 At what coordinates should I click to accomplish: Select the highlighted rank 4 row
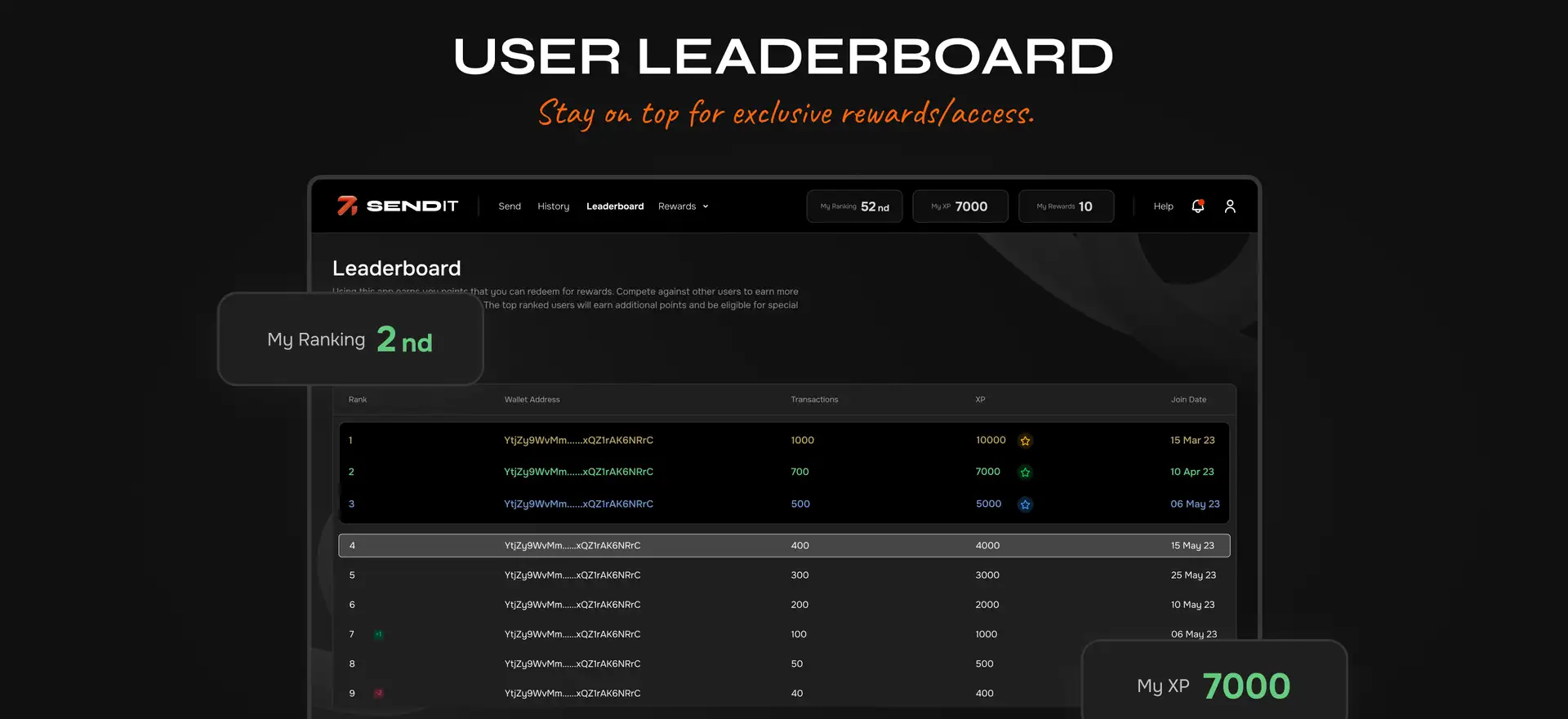pyautogui.click(x=784, y=545)
